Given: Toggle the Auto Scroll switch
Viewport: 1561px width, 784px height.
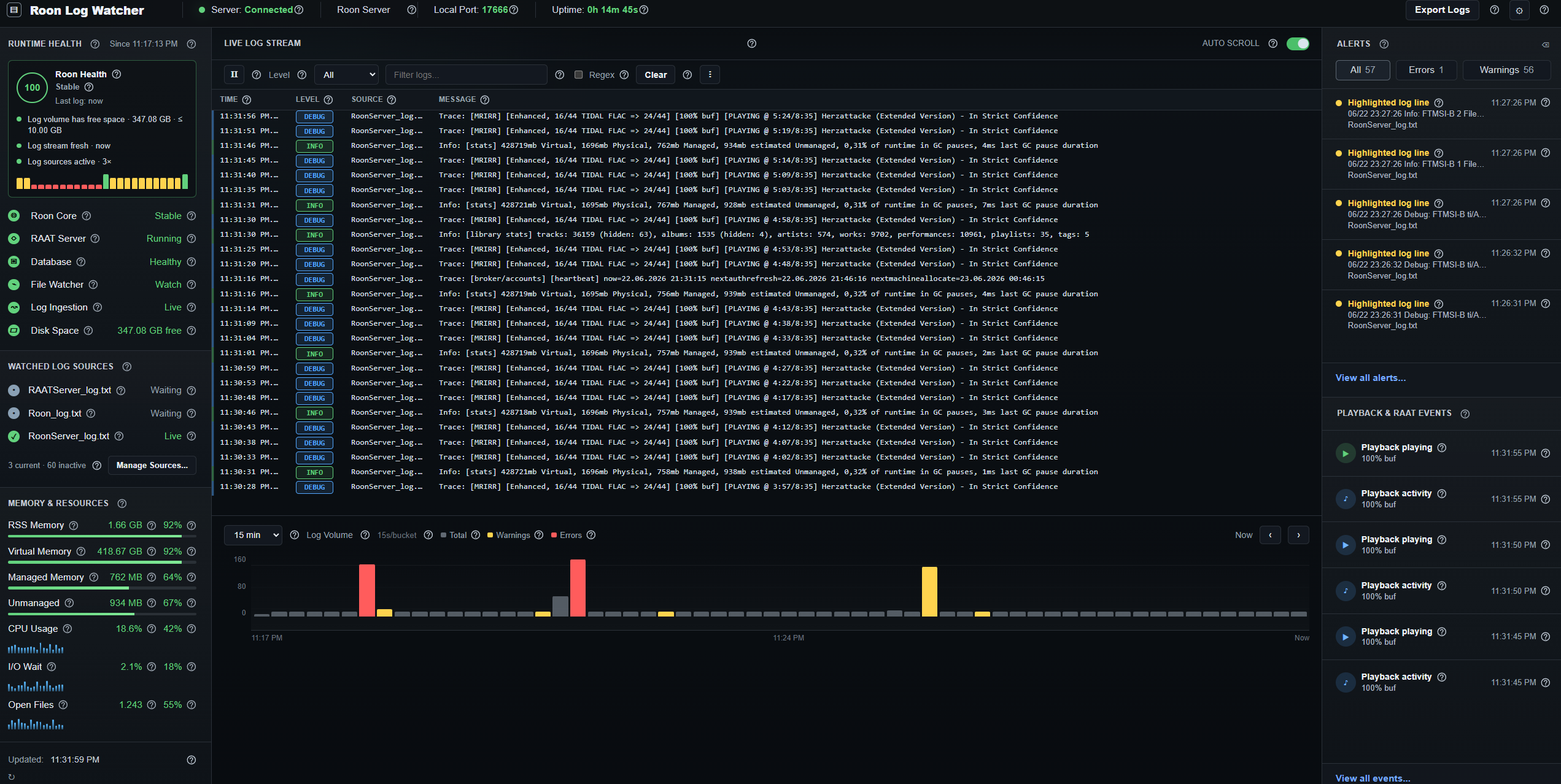Looking at the screenshot, I should tap(1298, 44).
